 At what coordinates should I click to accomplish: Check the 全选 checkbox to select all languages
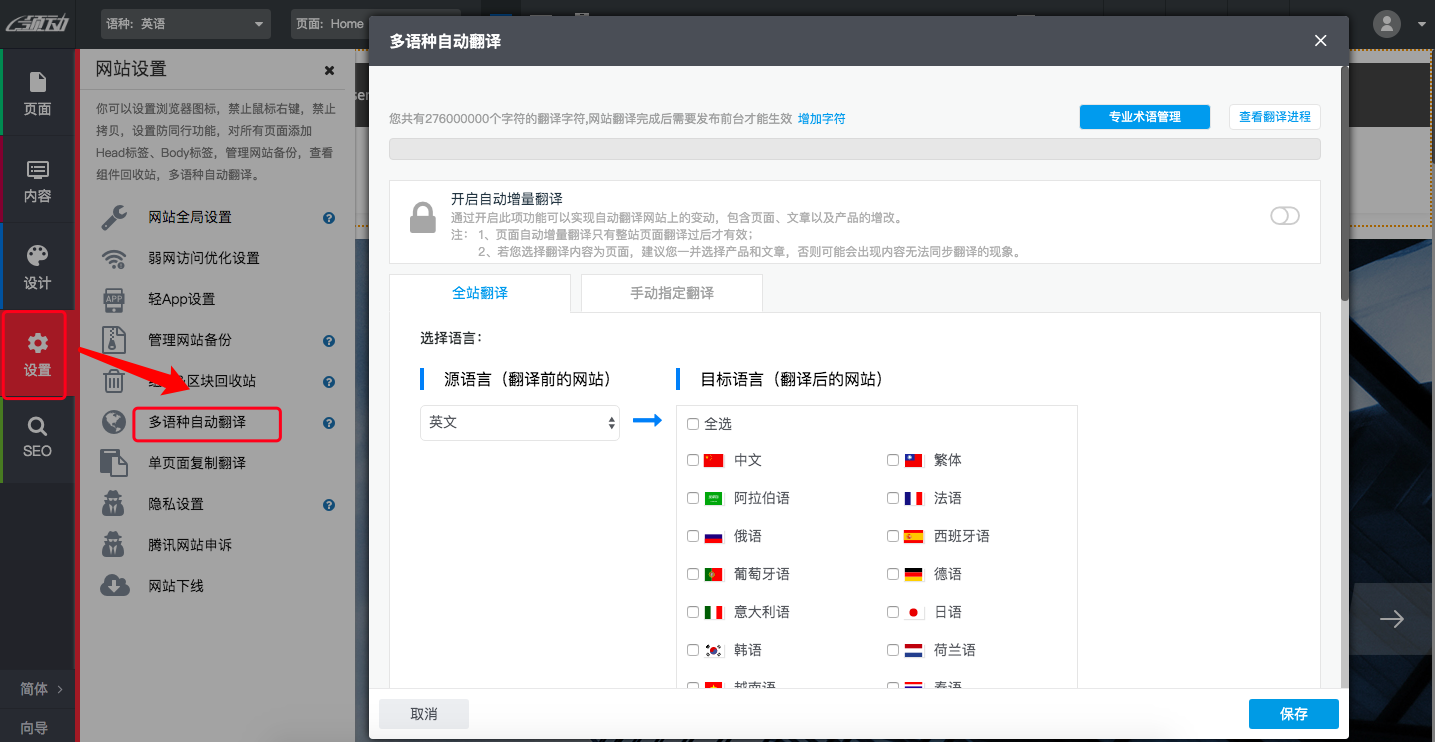click(x=692, y=423)
